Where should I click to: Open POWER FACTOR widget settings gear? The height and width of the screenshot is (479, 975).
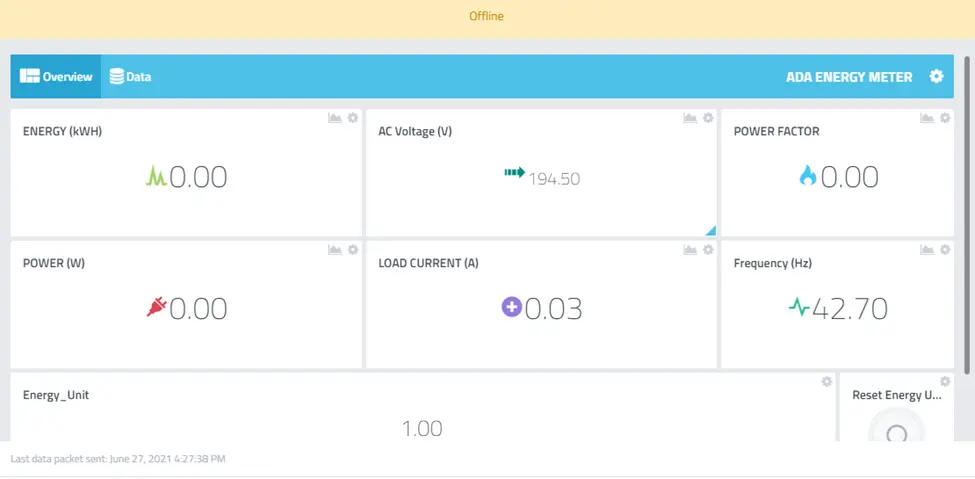click(x=945, y=118)
